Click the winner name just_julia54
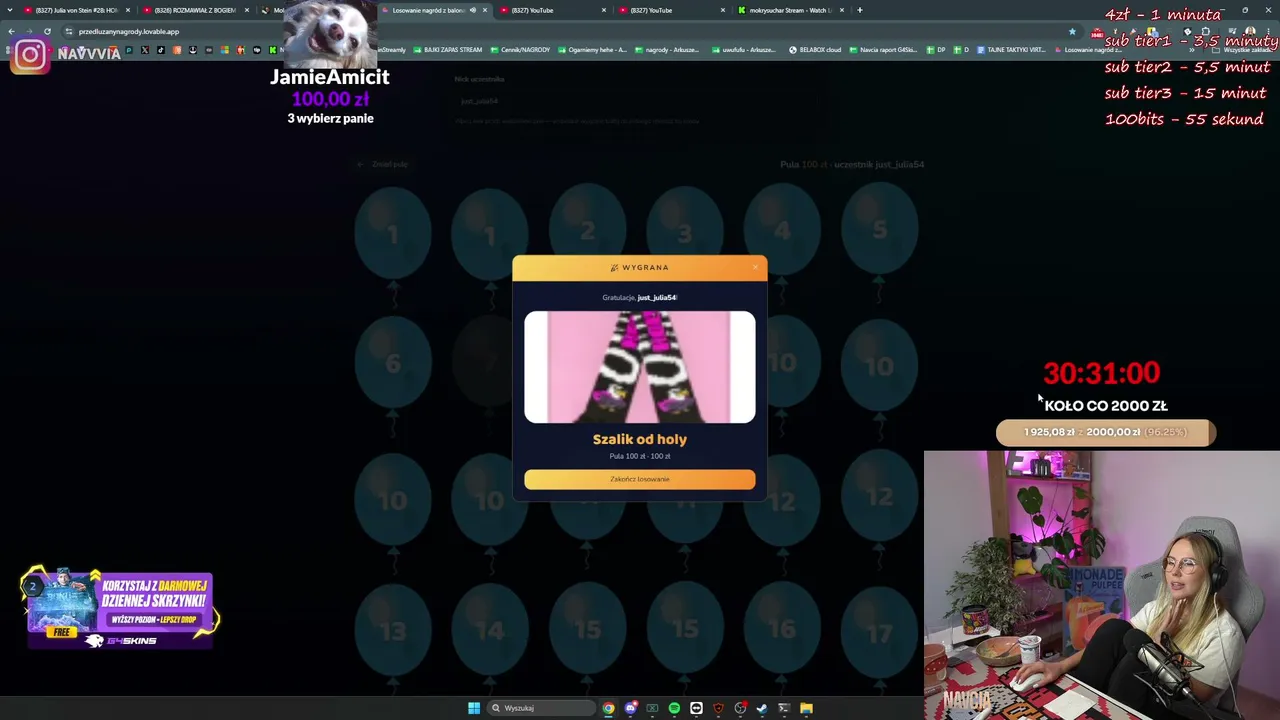1280x720 pixels. tap(657, 297)
